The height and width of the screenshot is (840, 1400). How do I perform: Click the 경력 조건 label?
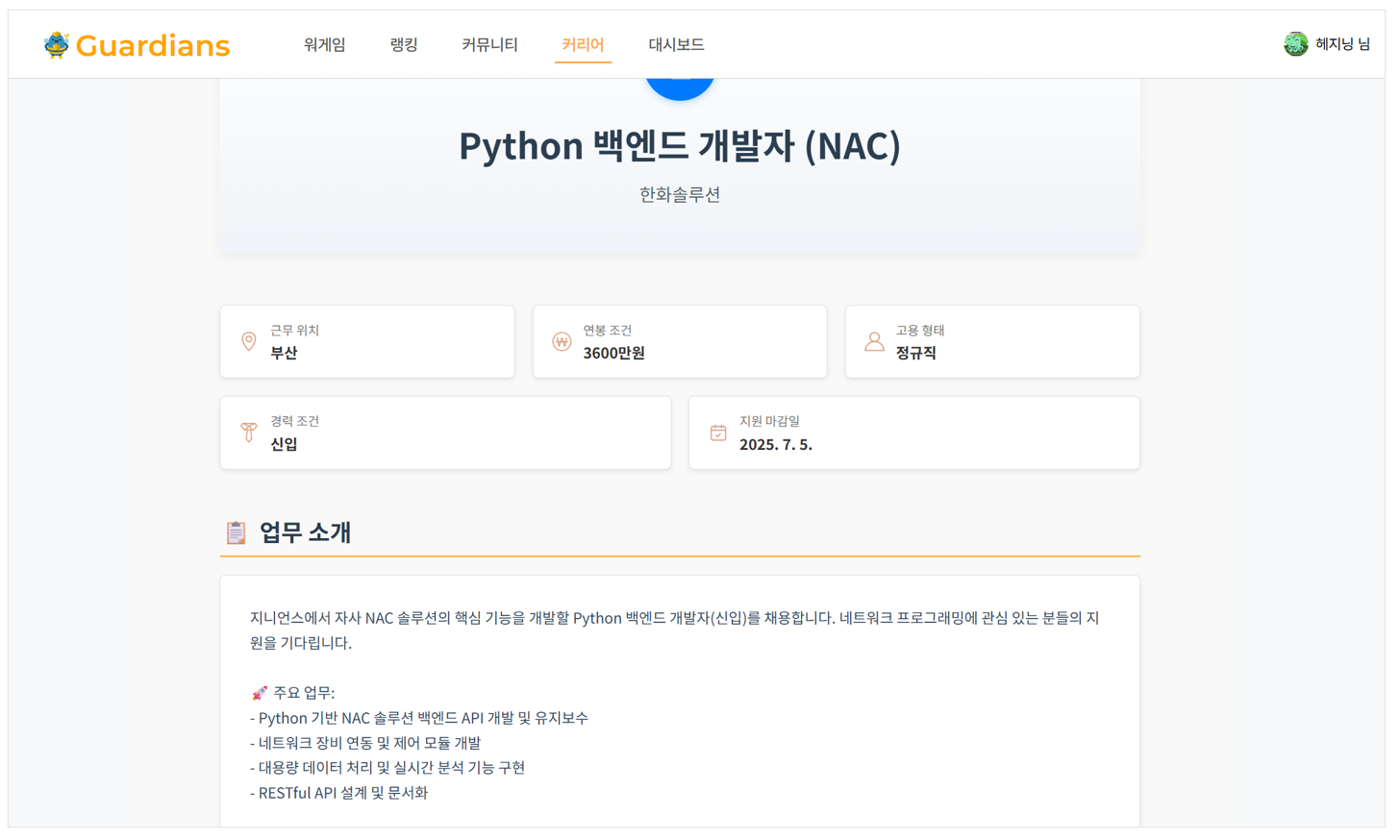tap(294, 421)
